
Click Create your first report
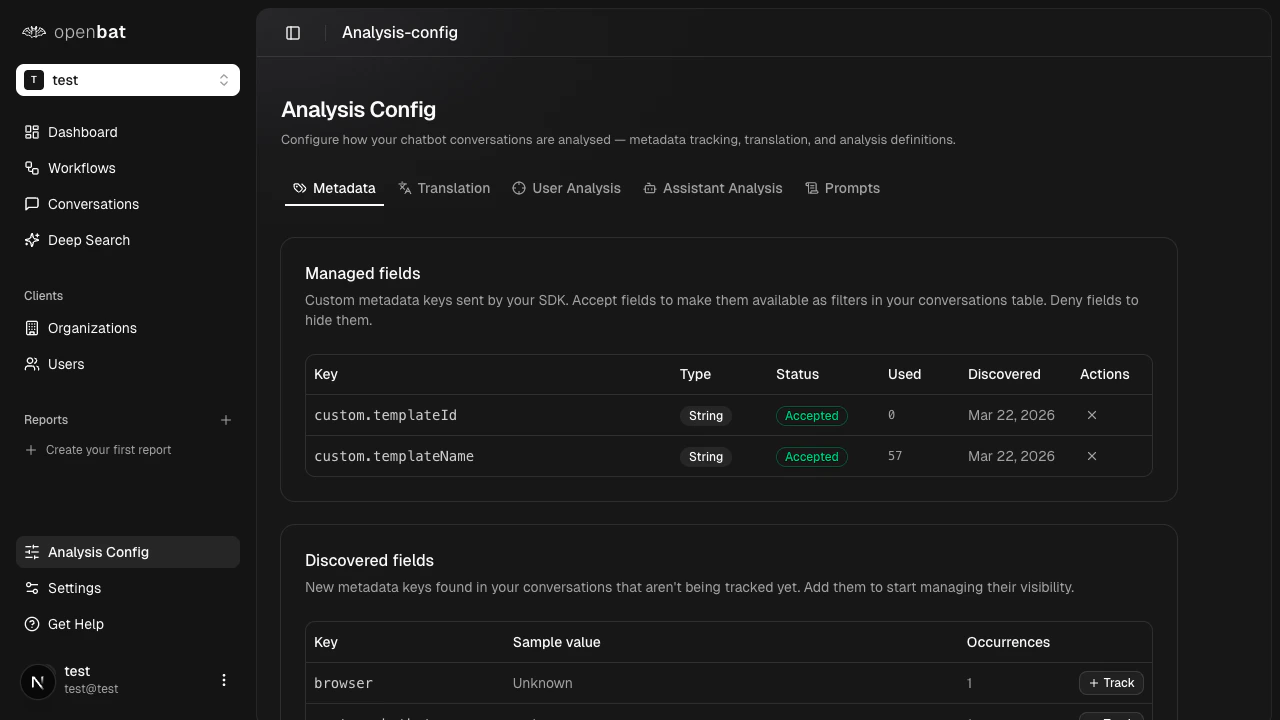coord(108,450)
